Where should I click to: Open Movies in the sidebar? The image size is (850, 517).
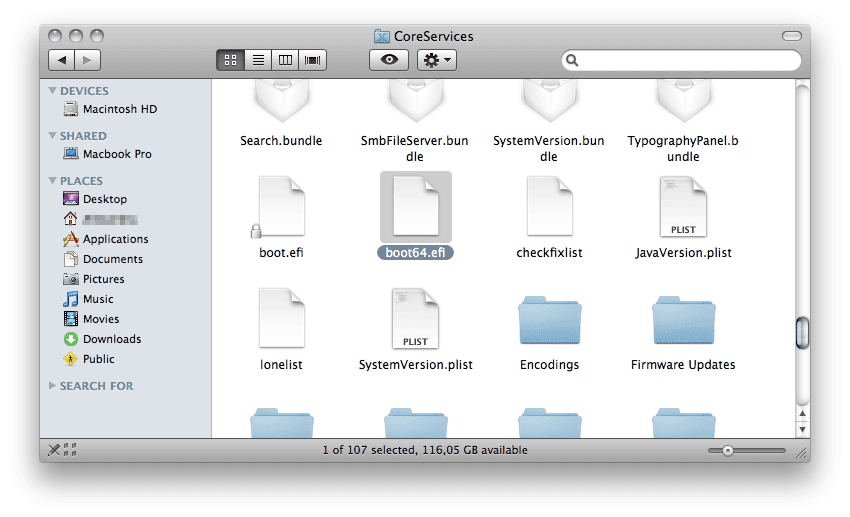[91, 319]
